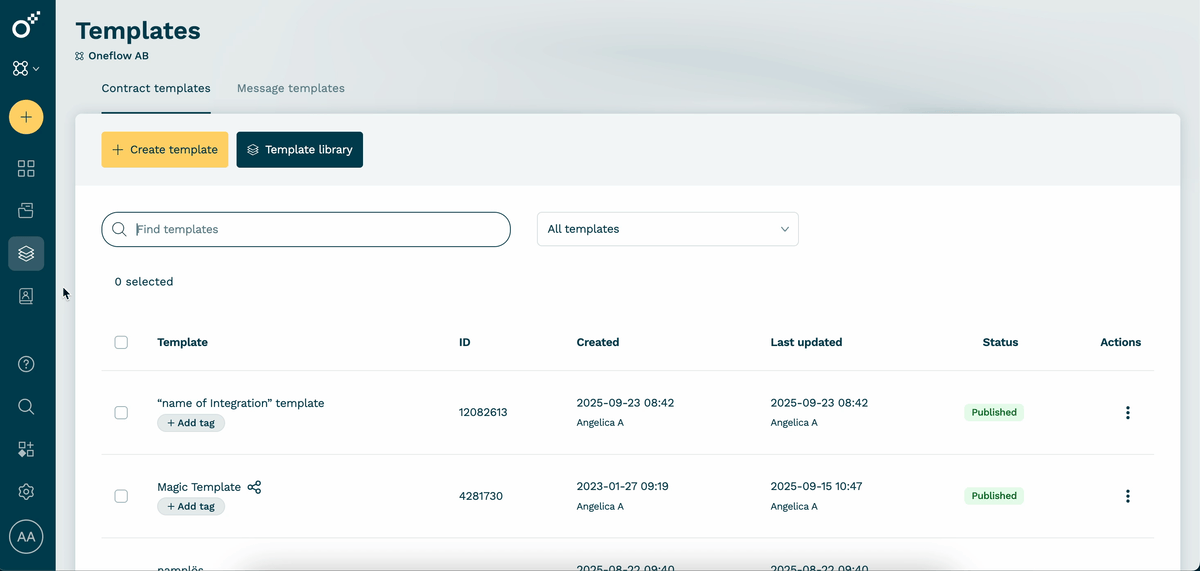Image resolution: width=1200 pixels, height=571 pixels.
Task: Check the Magic Template row checkbox
Action: pos(121,496)
